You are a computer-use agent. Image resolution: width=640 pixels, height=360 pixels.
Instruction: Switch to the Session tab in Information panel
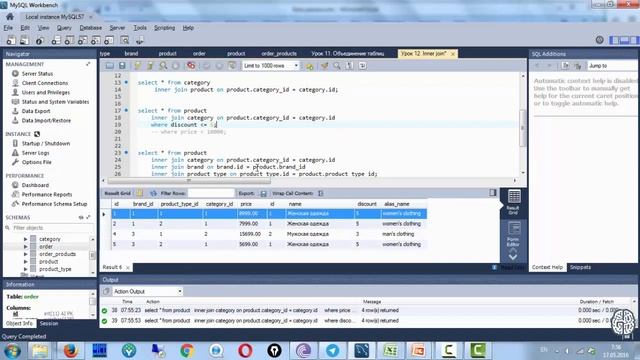(x=49, y=323)
